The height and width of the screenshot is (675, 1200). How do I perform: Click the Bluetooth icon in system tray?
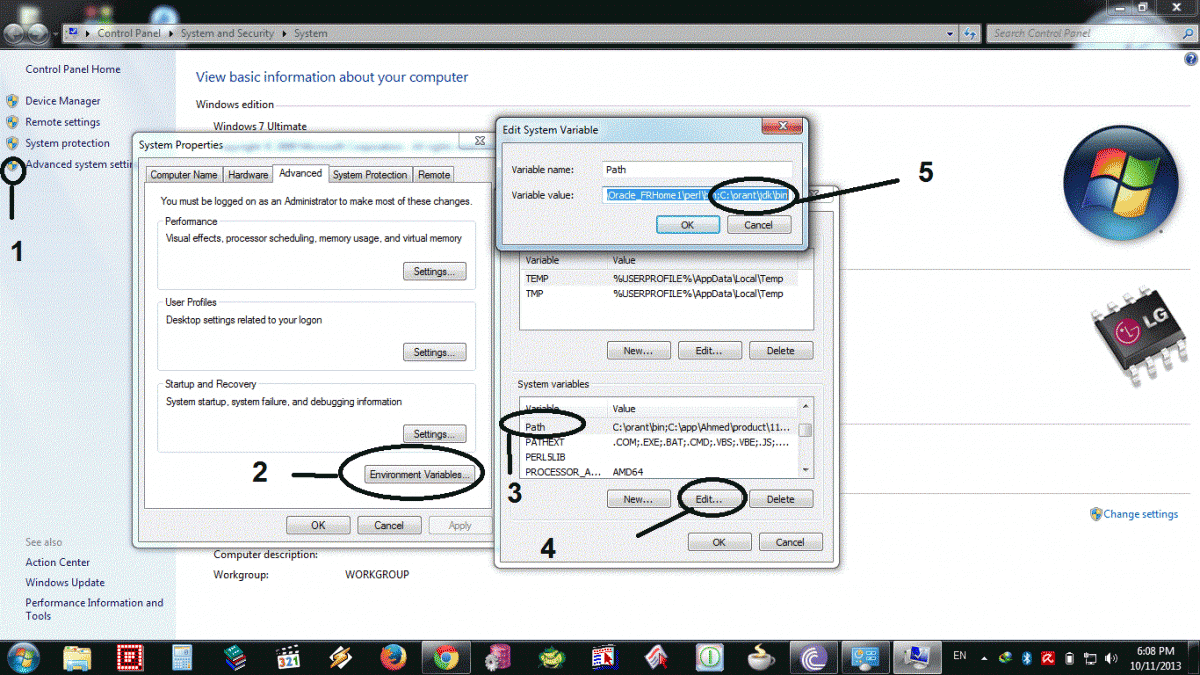point(1027,657)
